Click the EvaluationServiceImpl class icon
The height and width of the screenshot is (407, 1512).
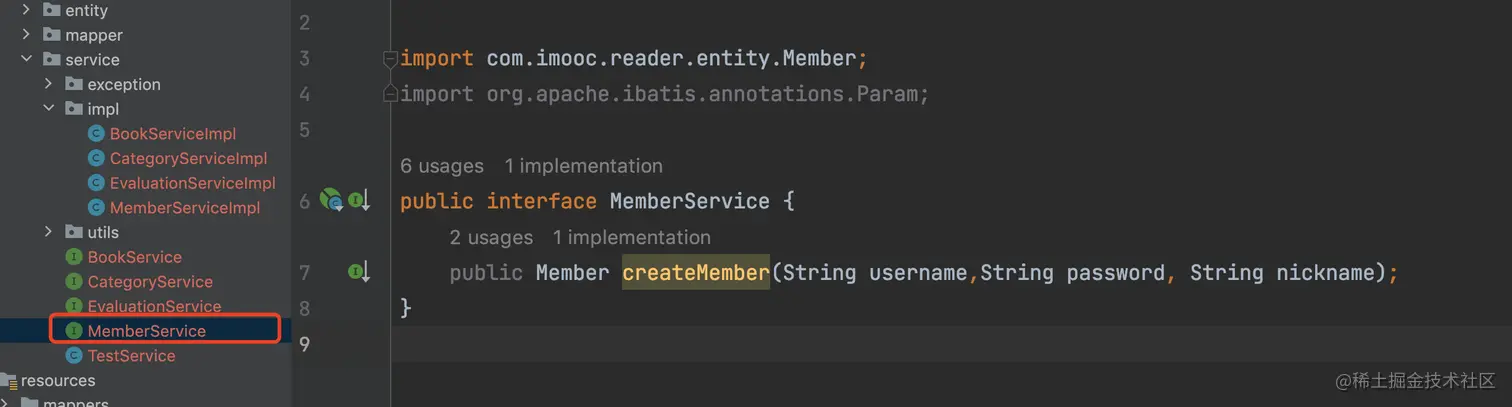[x=96, y=183]
